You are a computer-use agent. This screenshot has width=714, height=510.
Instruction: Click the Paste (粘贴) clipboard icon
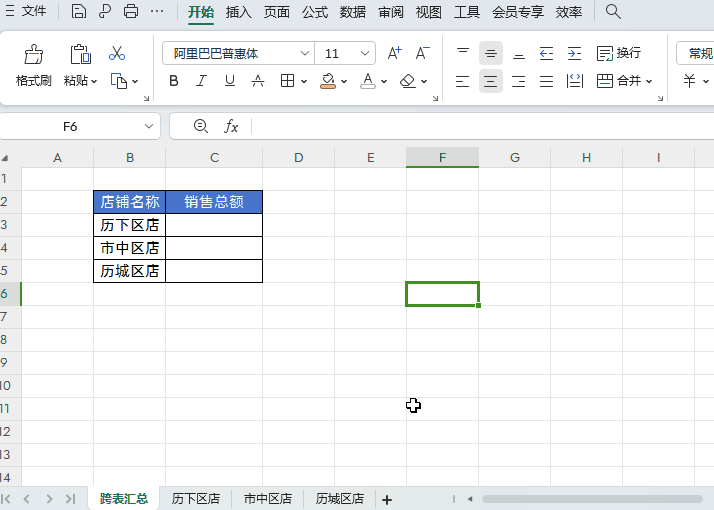[x=81, y=55]
